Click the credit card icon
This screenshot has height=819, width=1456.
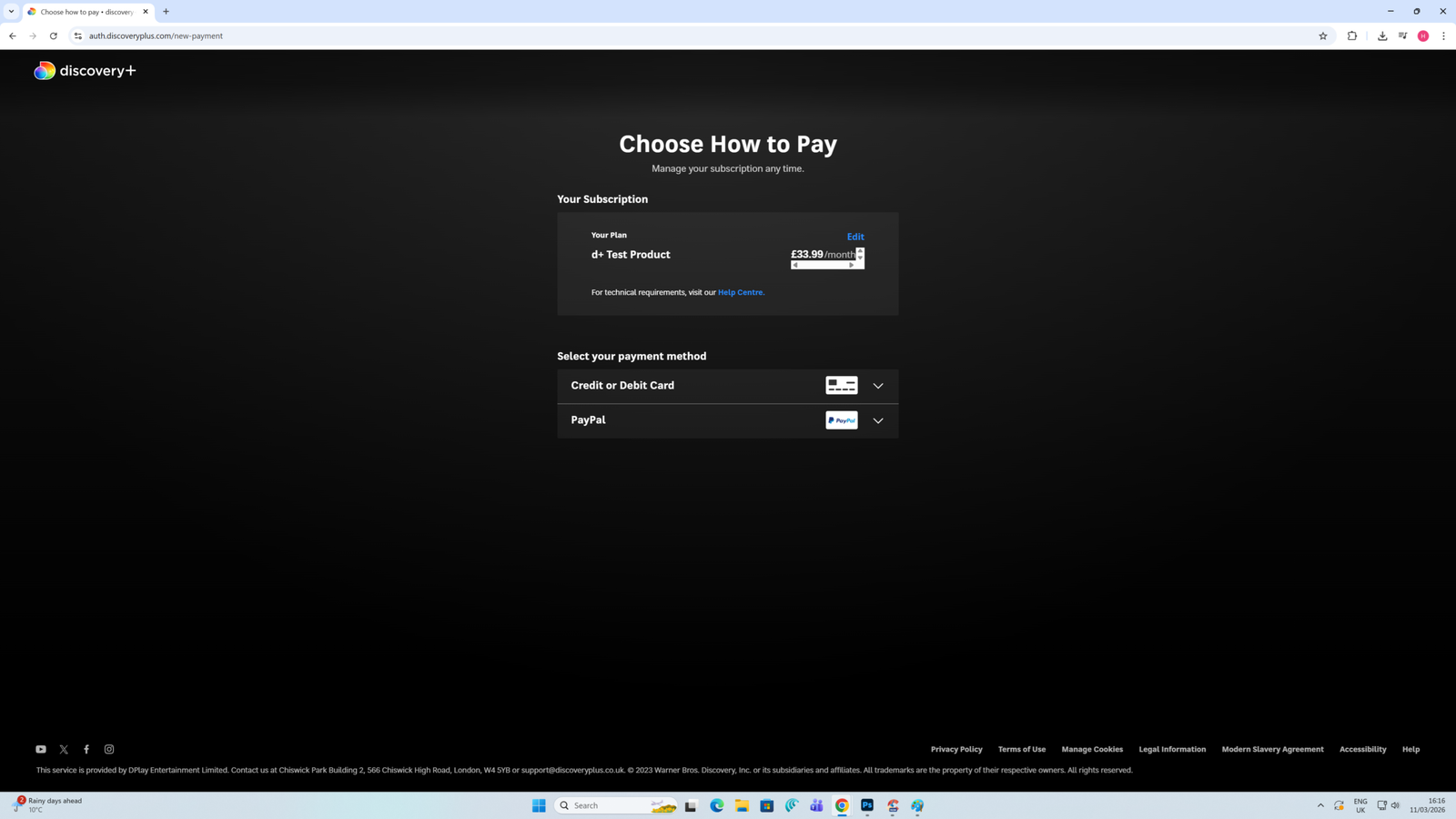tap(841, 385)
